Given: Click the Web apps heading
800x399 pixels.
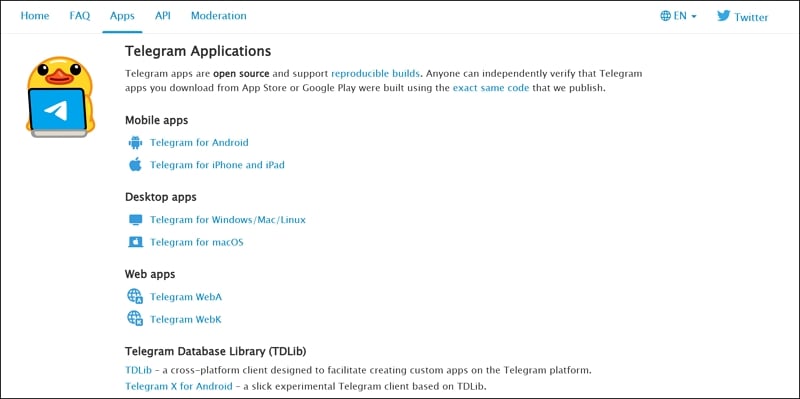Looking at the screenshot, I should [x=150, y=274].
